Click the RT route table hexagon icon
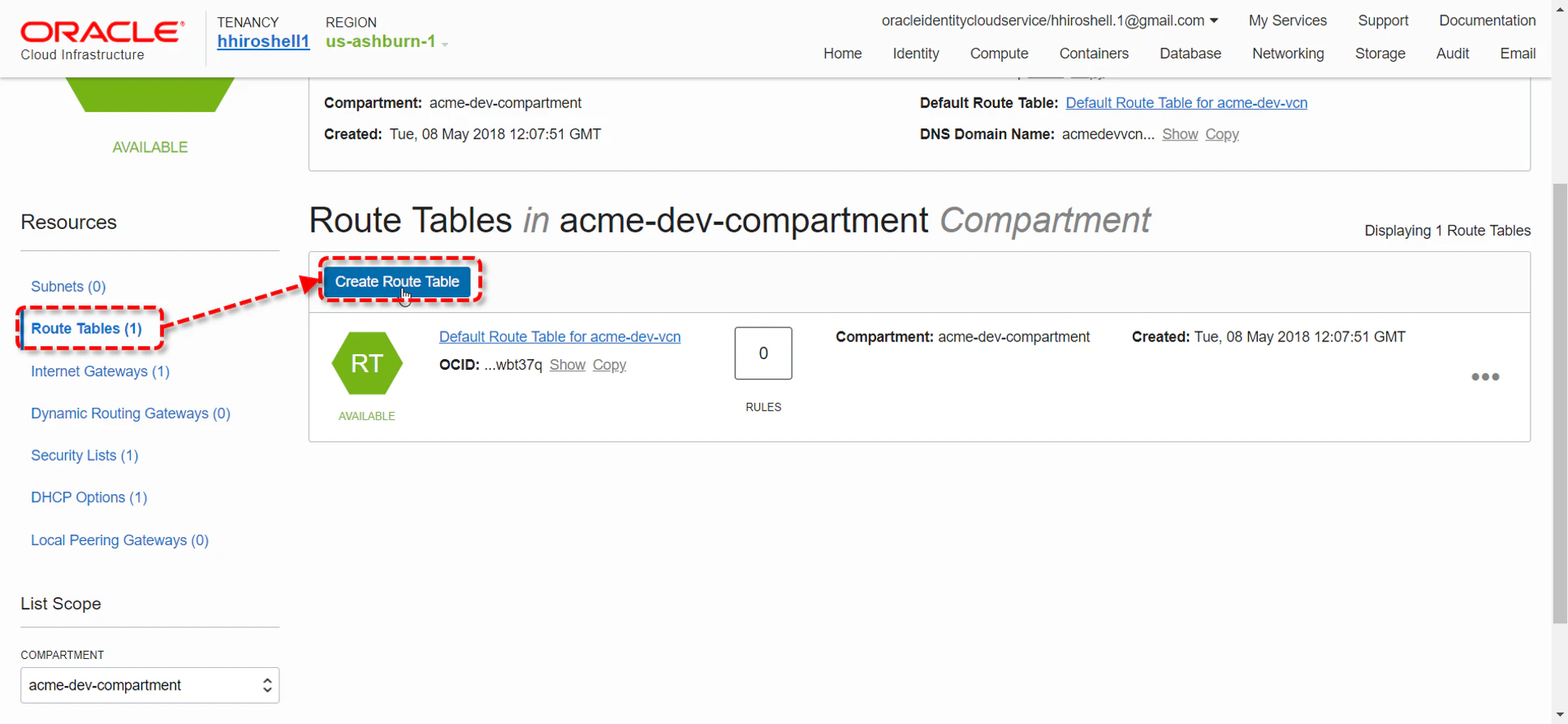 tap(367, 363)
